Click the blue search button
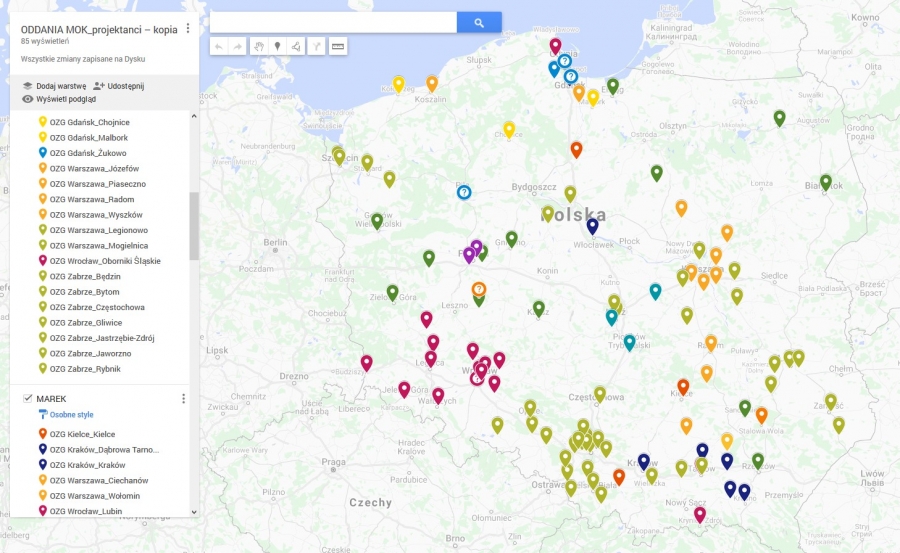Image resolution: width=900 pixels, height=553 pixels. 479,22
